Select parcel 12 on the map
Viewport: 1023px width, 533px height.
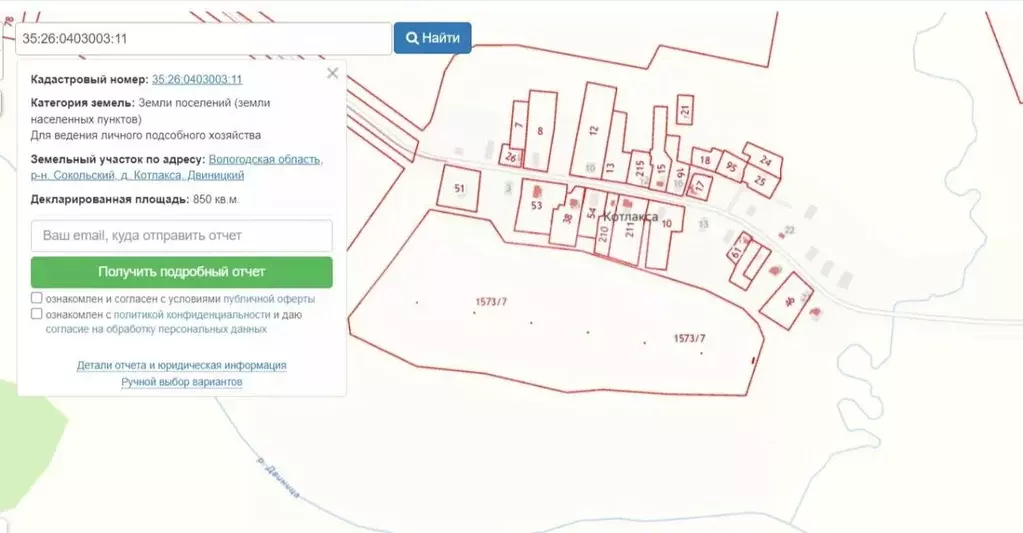(593, 128)
